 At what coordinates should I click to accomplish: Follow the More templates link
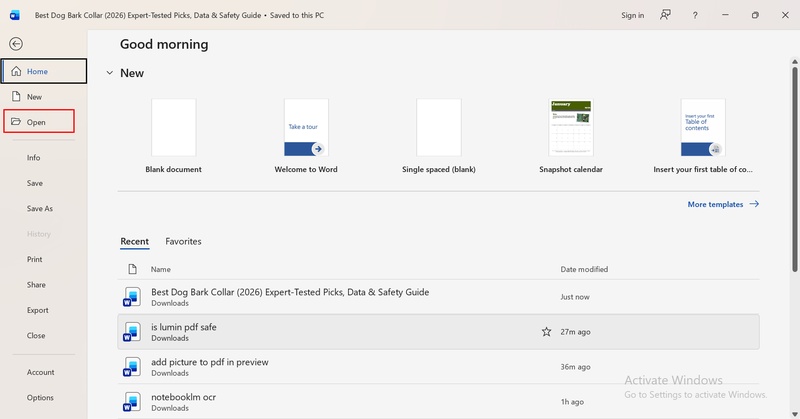click(x=715, y=204)
